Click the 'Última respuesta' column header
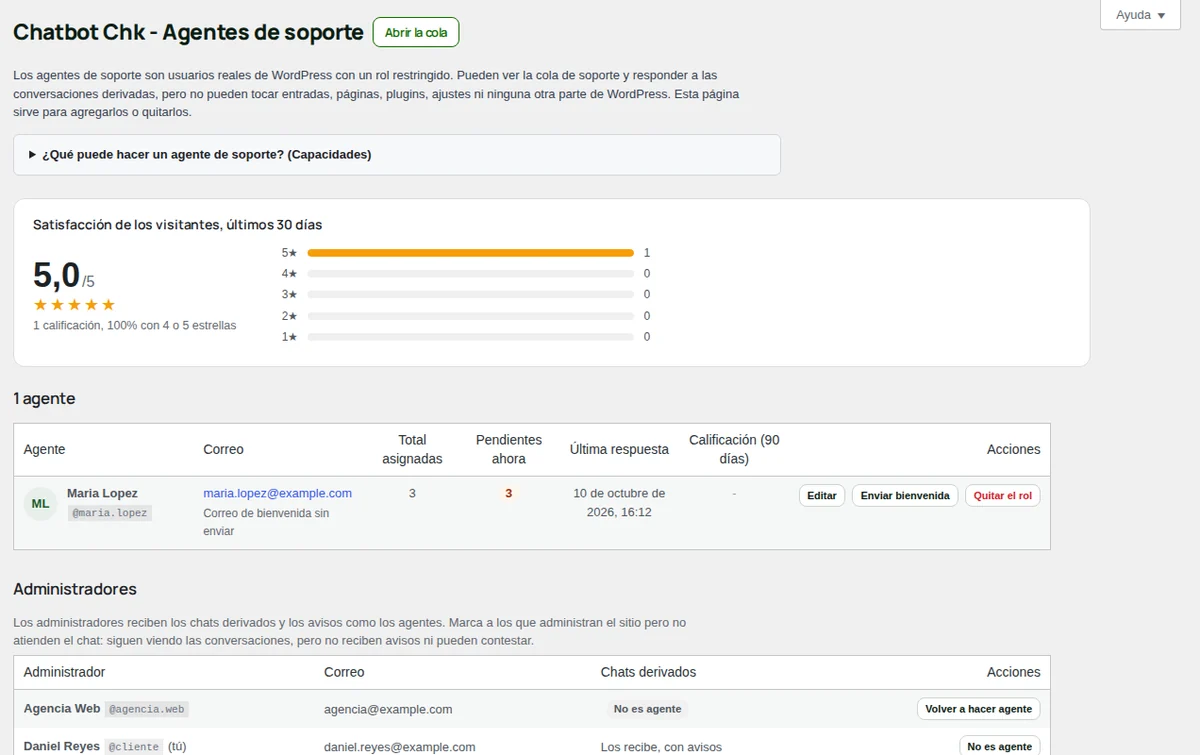 coord(619,449)
